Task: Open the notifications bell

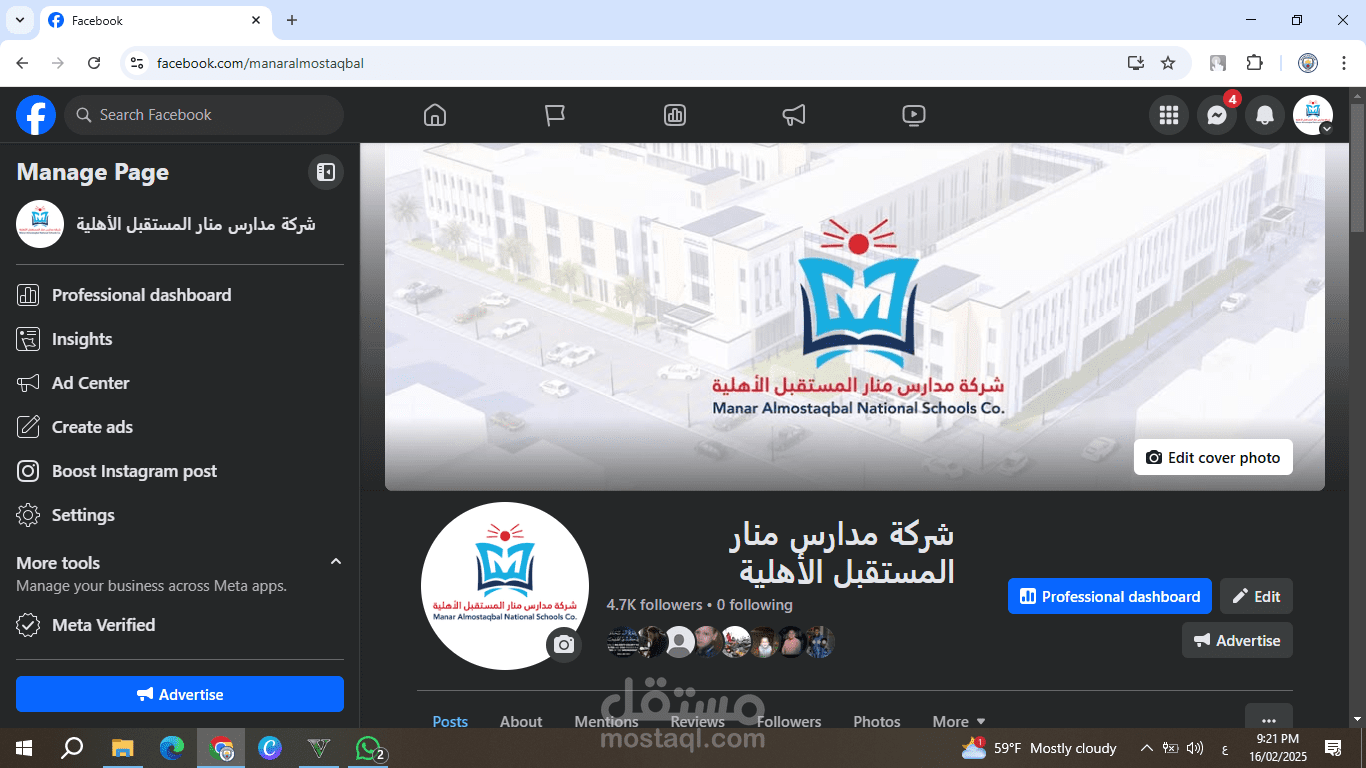Action: point(1265,115)
